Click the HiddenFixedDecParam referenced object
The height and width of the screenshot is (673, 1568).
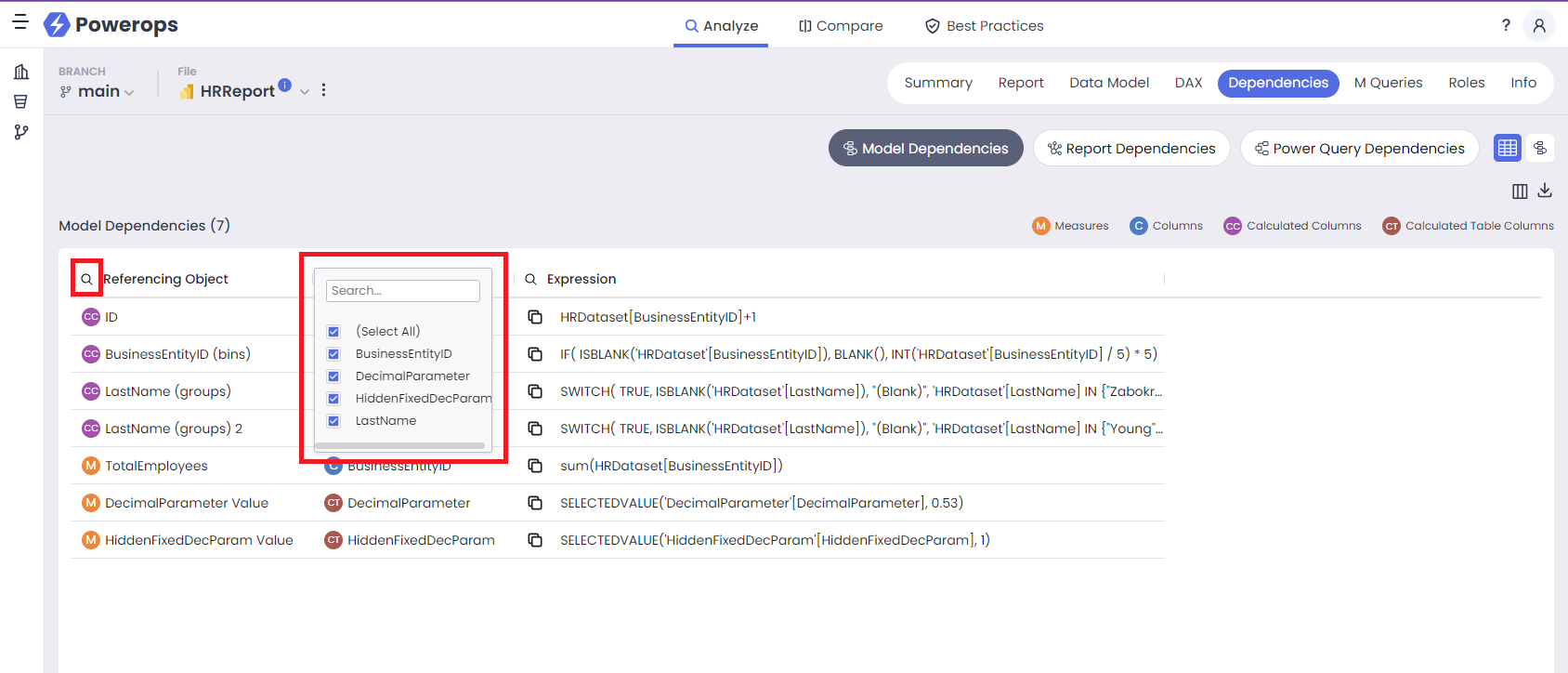pyautogui.click(x=421, y=540)
